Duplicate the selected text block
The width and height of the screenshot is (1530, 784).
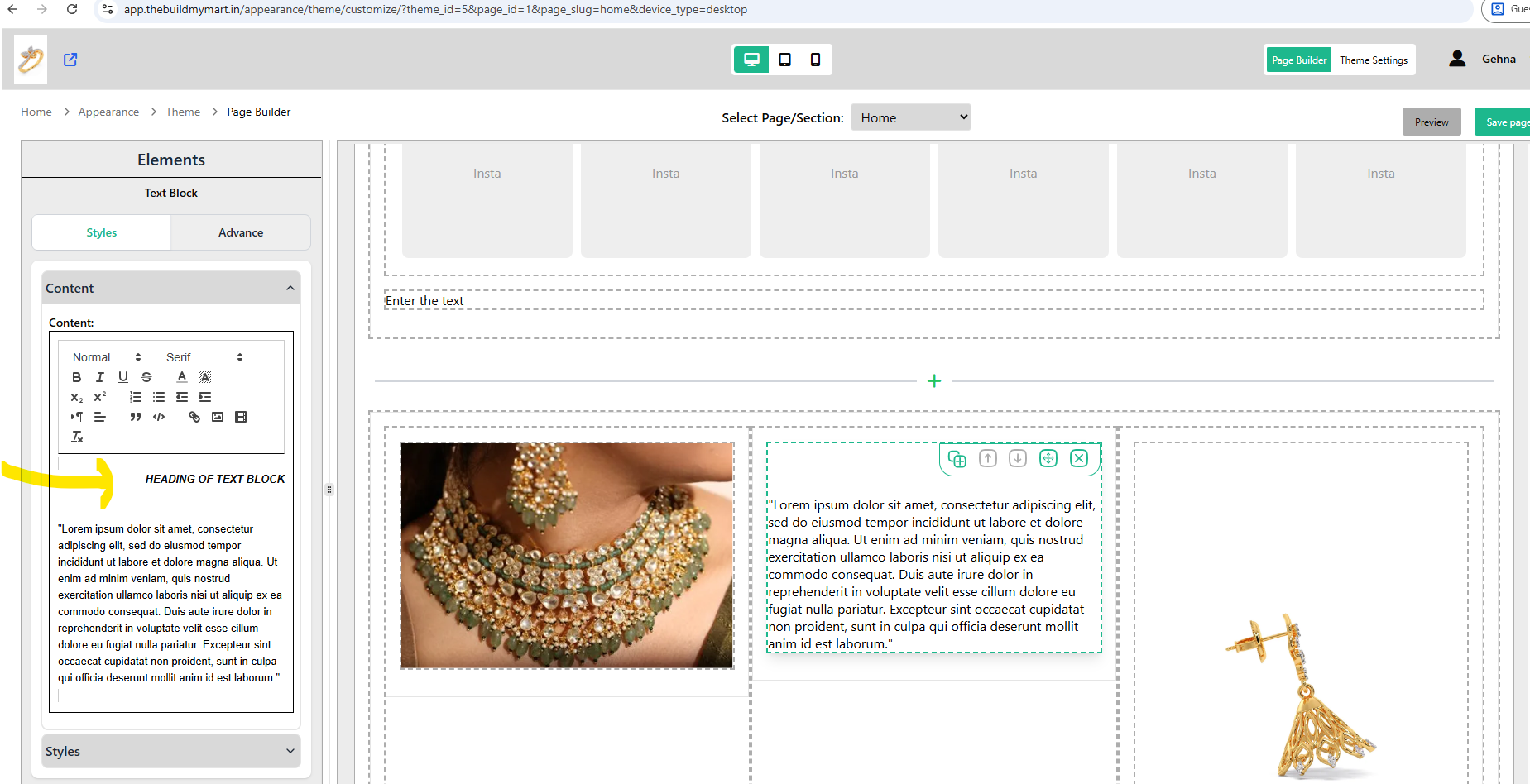(x=957, y=459)
